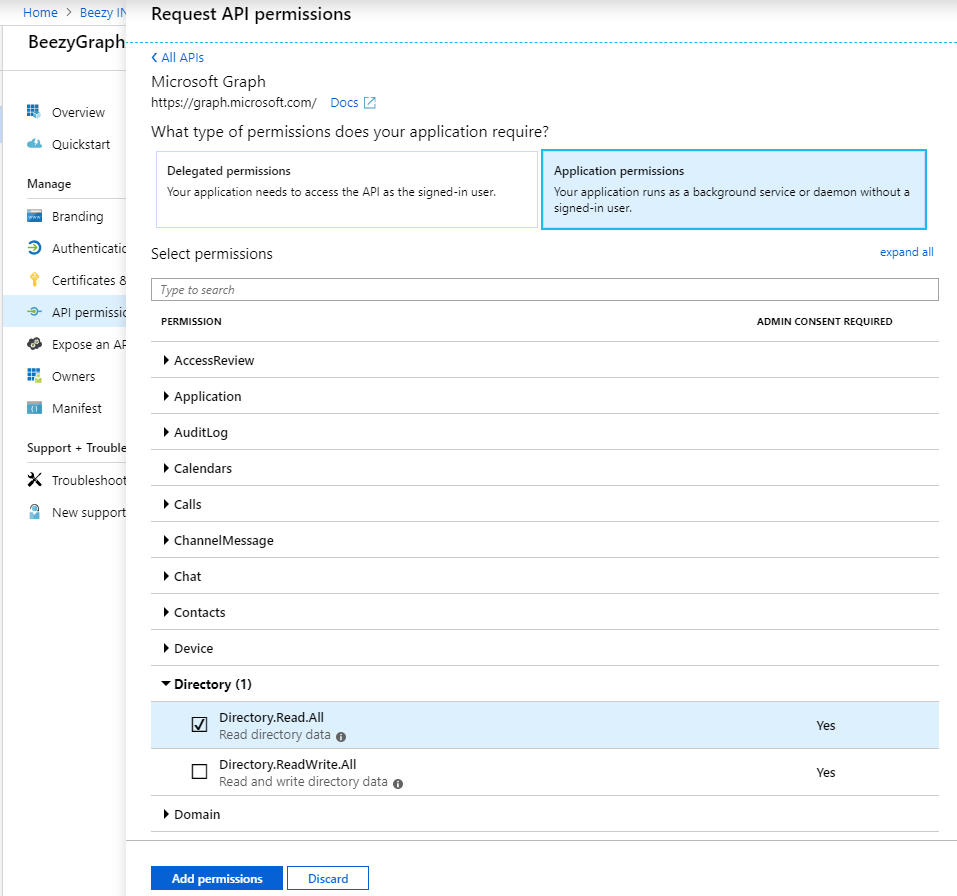The image size is (957, 896).
Task: Click the https://graph.microsoft.com/ URL text
Action: [x=234, y=103]
